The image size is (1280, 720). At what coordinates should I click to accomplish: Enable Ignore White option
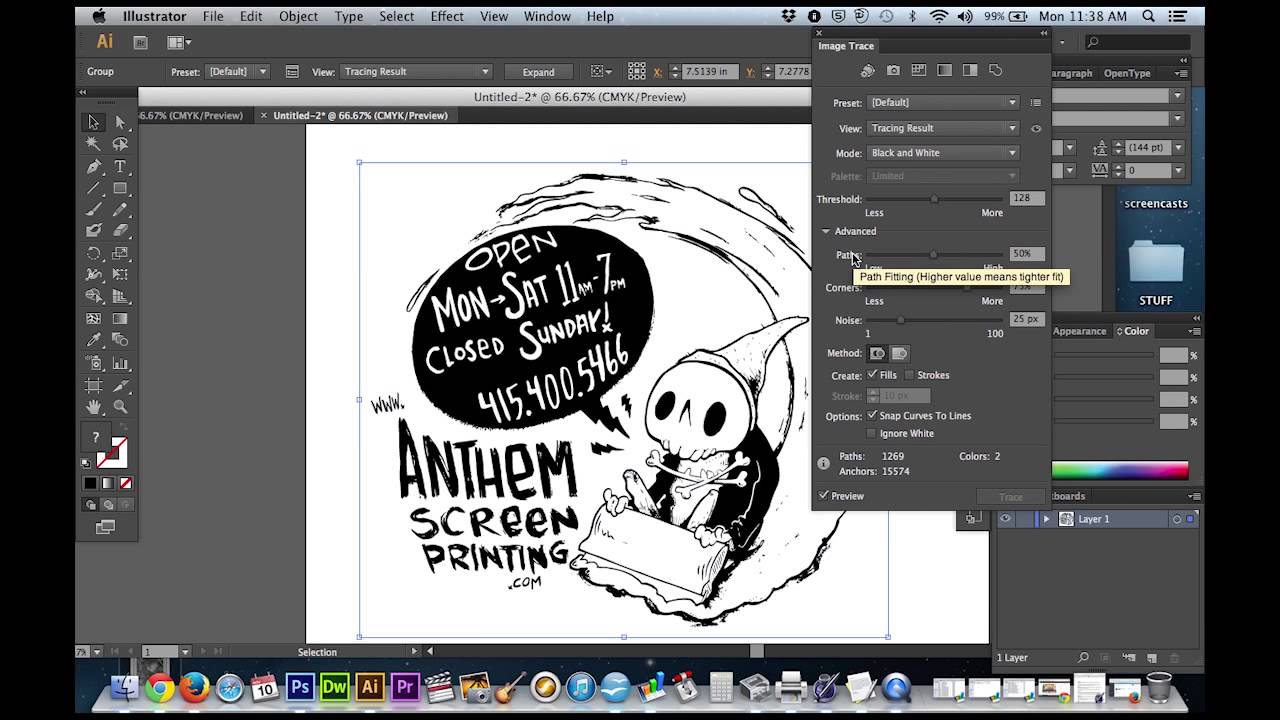[x=871, y=433]
